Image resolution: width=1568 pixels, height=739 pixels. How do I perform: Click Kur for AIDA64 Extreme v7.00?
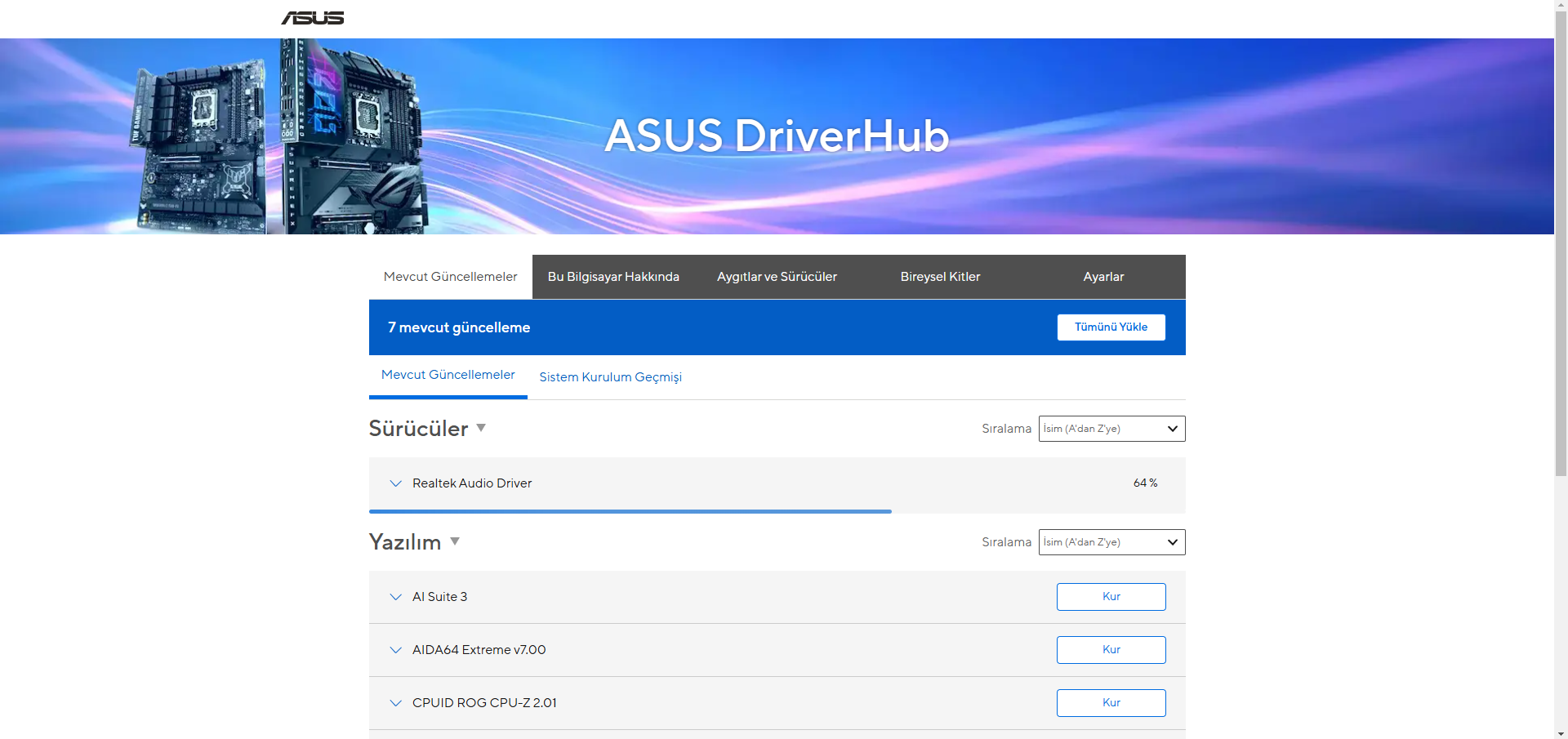pyautogui.click(x=1111, y=650)
